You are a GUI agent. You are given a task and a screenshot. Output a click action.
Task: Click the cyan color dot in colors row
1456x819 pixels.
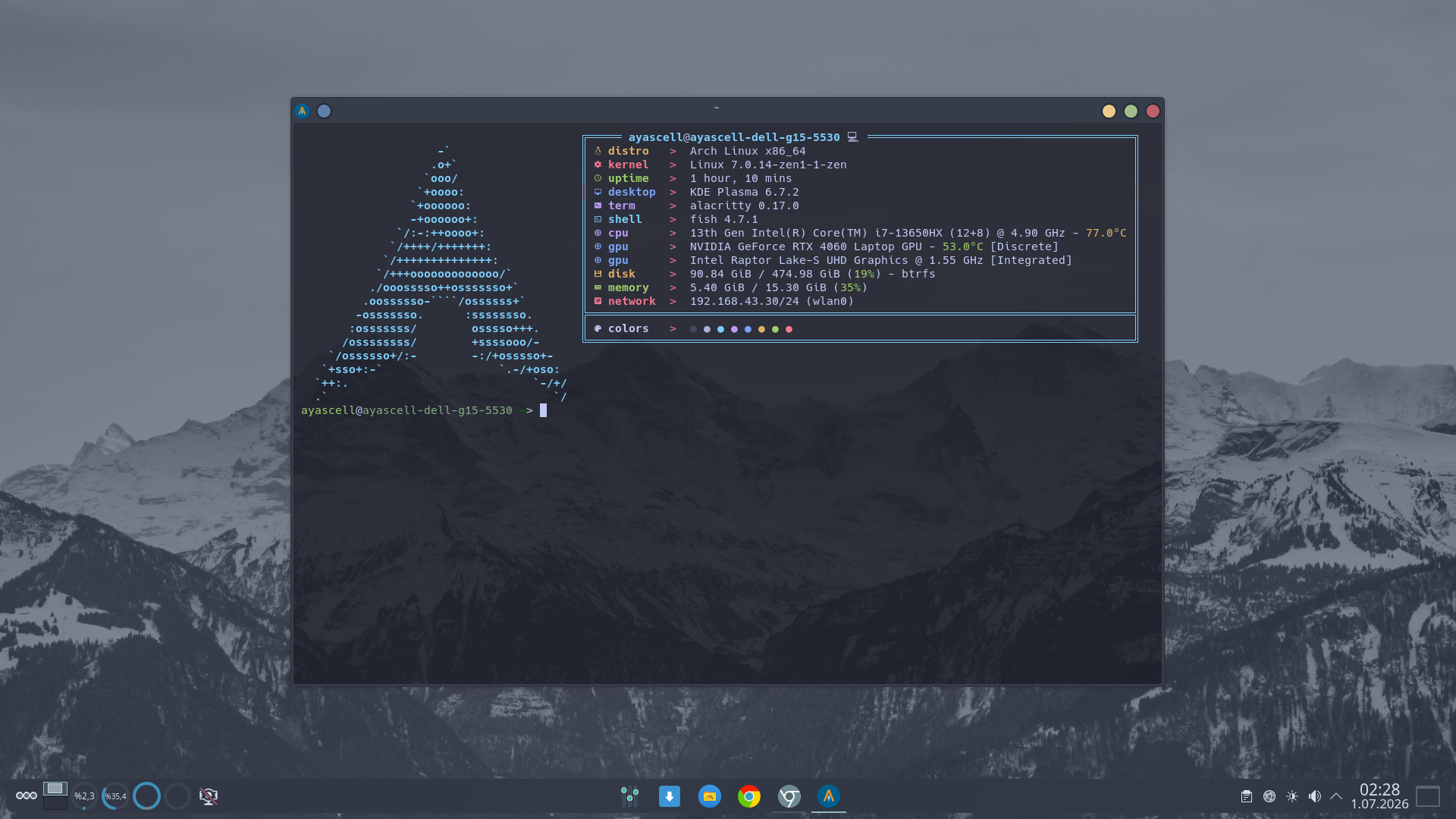[720, 329]
